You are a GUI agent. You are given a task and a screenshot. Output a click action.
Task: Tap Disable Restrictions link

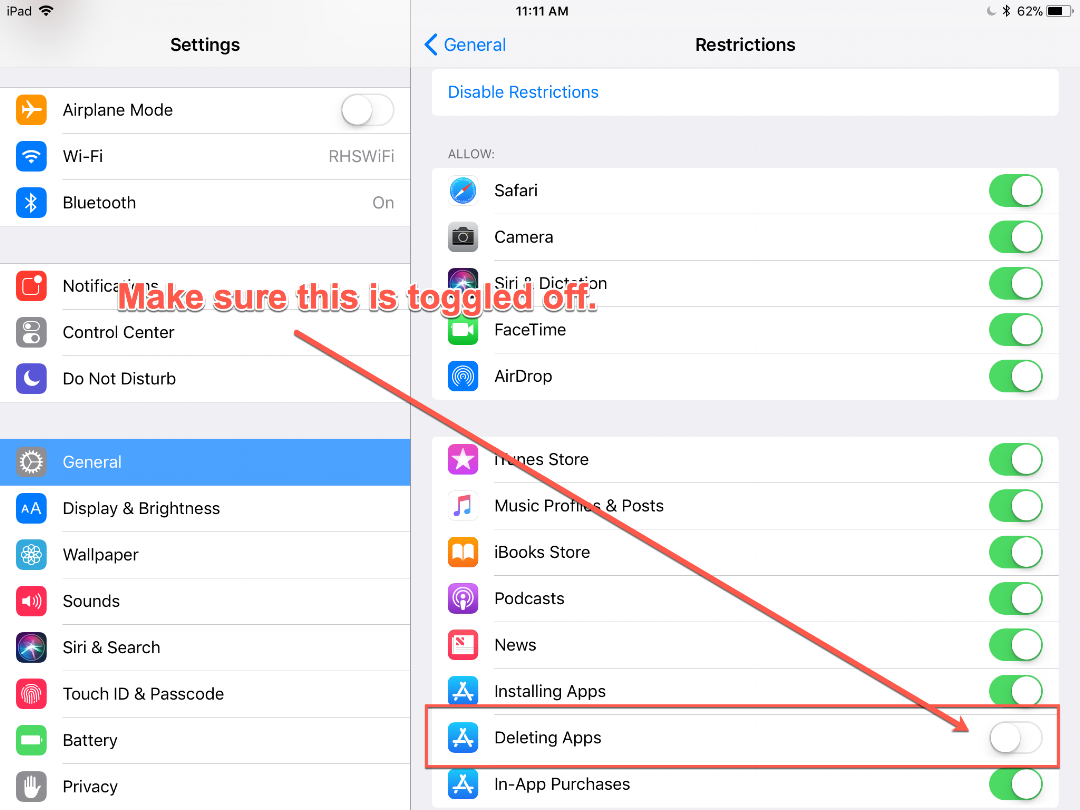[523, 92]
